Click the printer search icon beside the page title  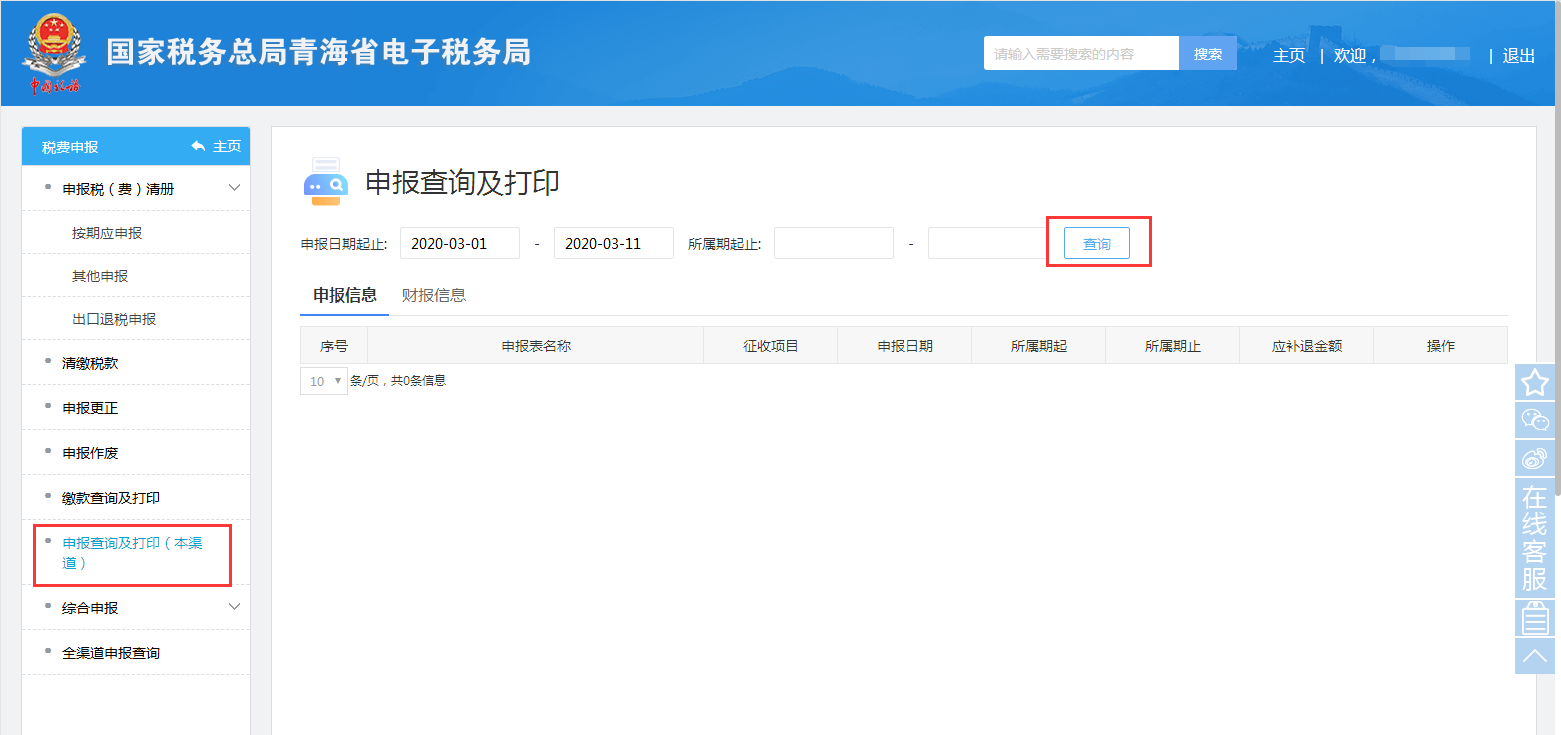[x=325, y=181]
